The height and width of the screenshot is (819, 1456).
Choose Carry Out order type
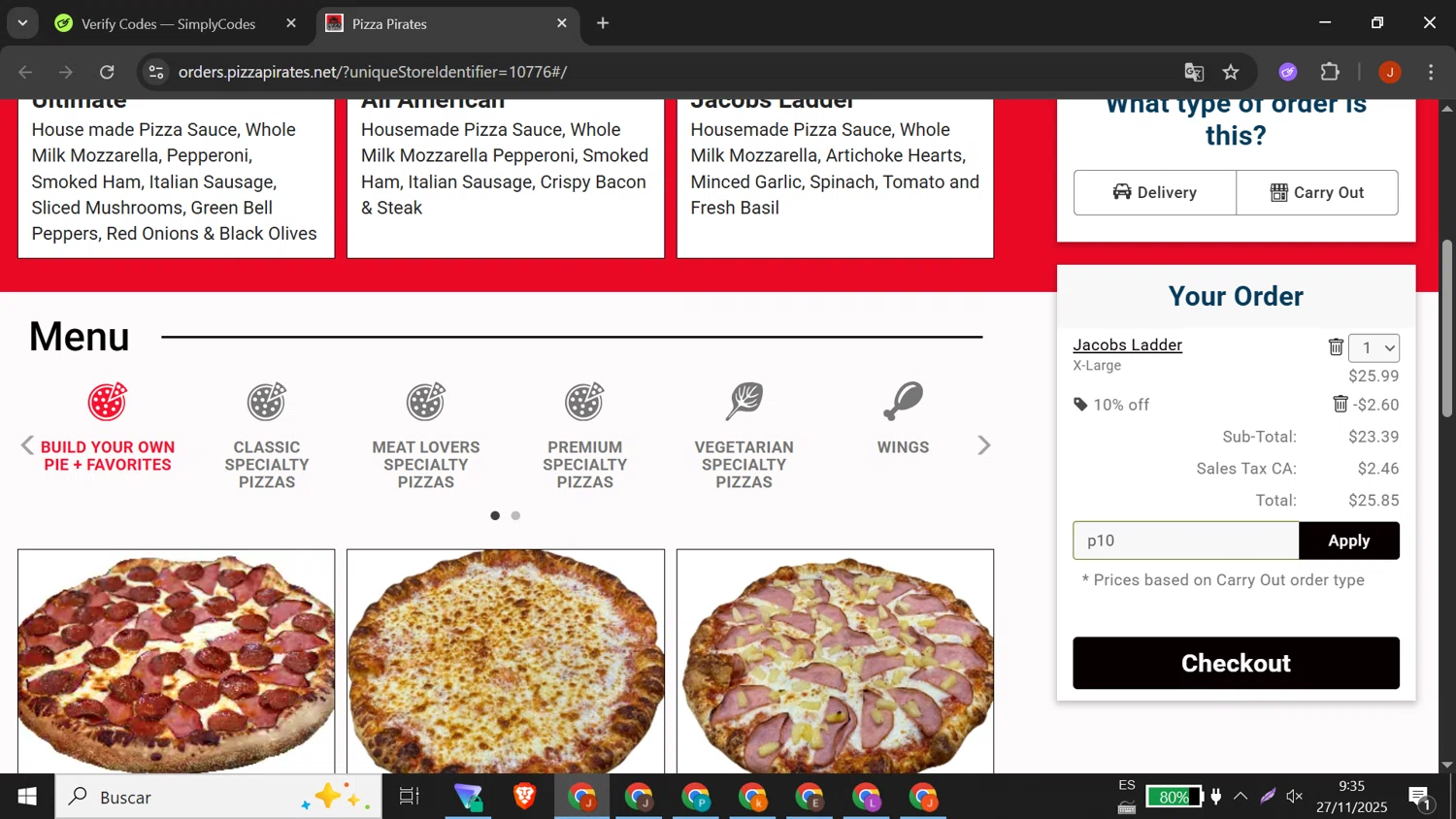click(x=1317, y=192)
